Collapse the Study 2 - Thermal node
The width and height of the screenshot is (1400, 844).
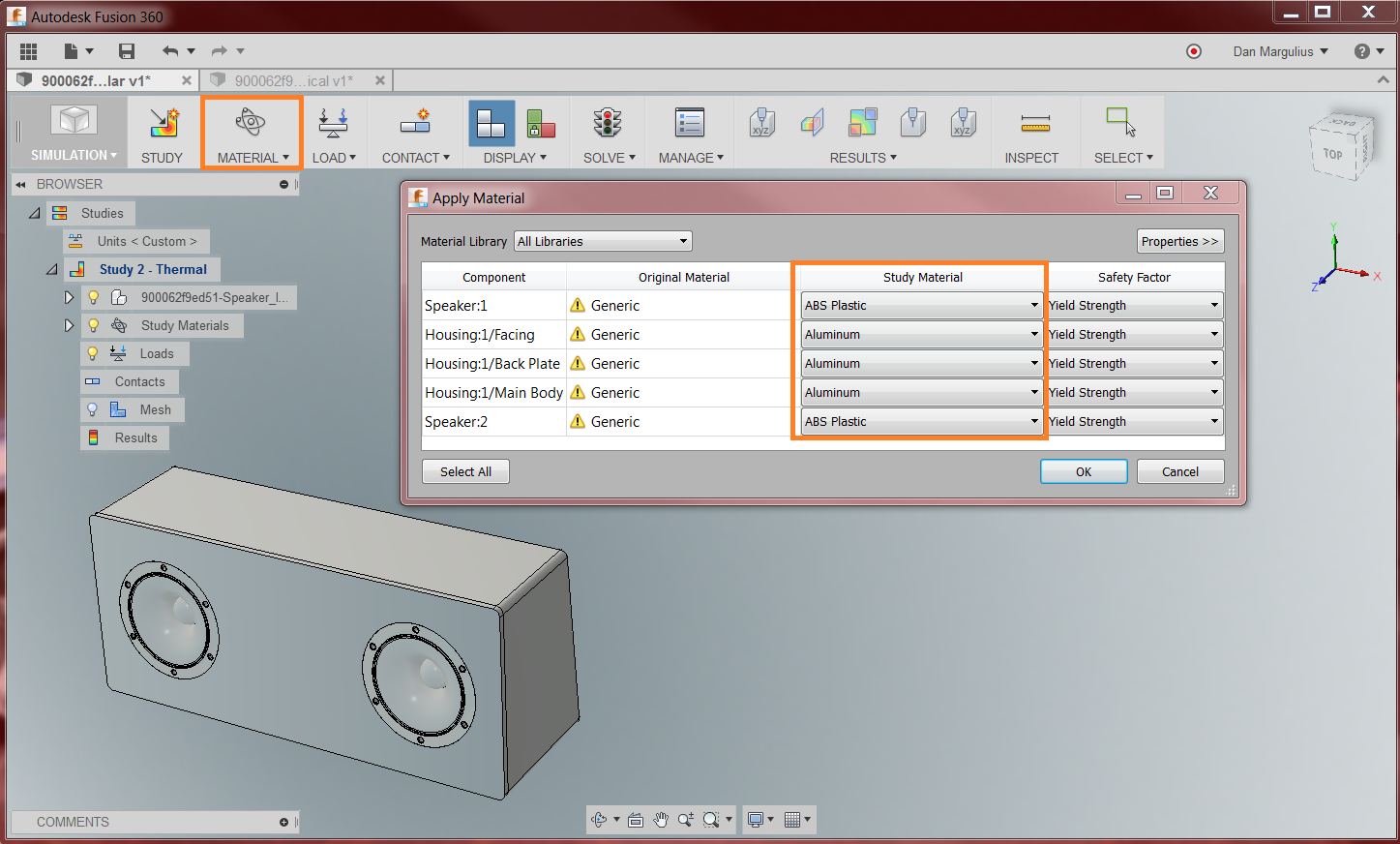[51, 269]
